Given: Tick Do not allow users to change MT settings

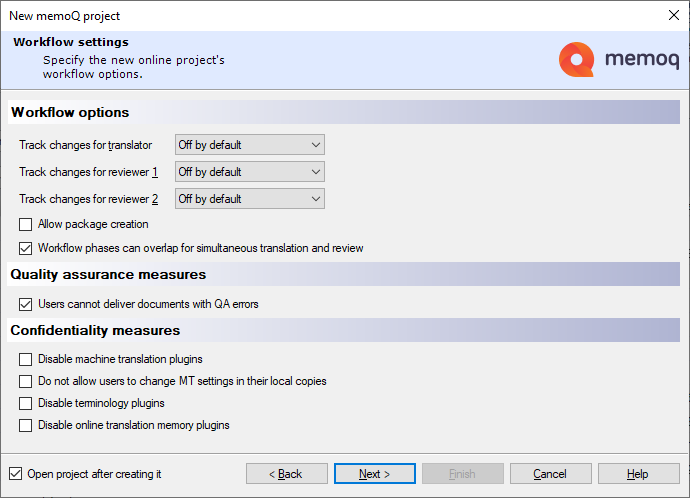Looking at the screenshot, I should (x=26, y=381).
